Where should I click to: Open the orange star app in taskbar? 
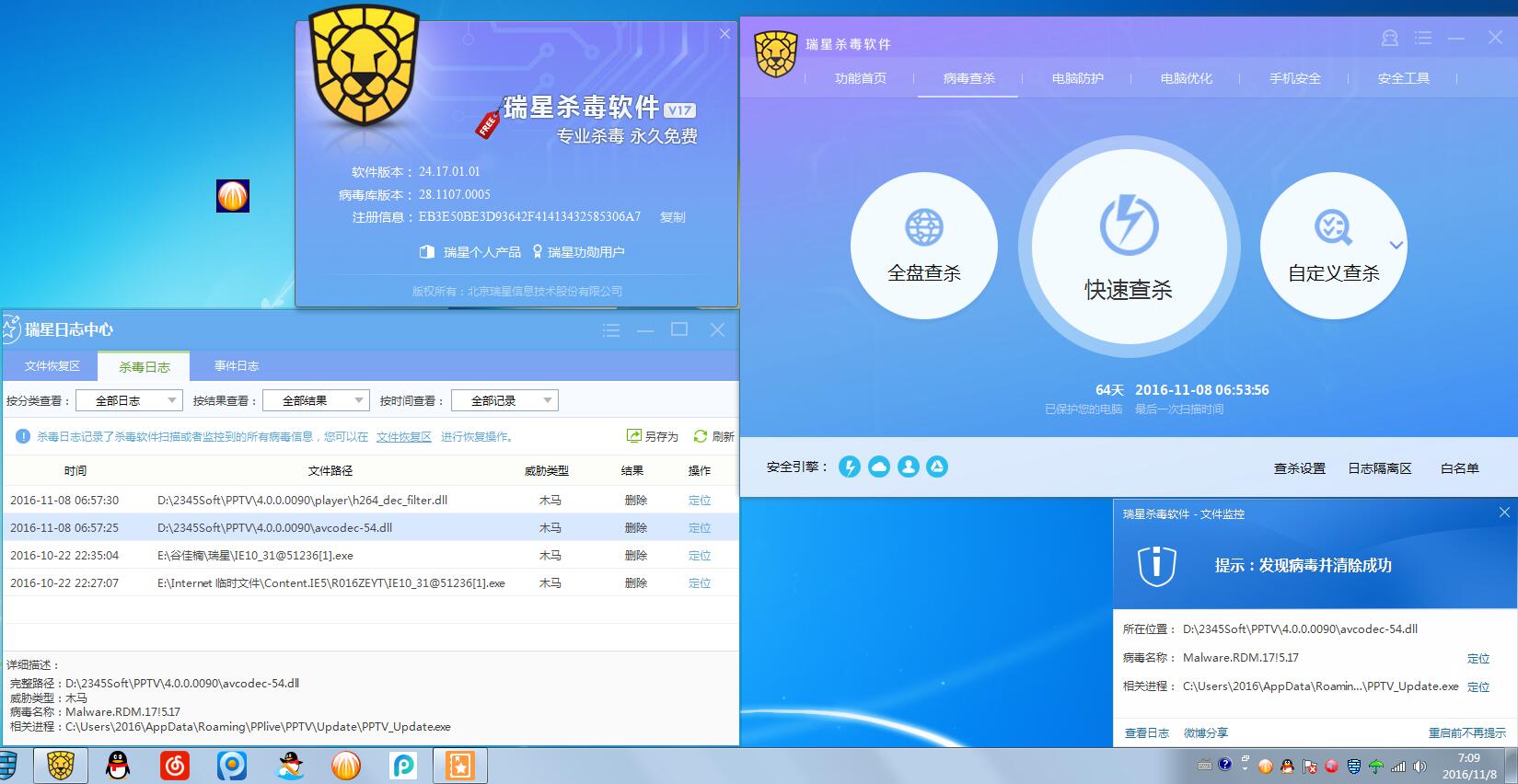pyautogui.click(x=460, y=766)
